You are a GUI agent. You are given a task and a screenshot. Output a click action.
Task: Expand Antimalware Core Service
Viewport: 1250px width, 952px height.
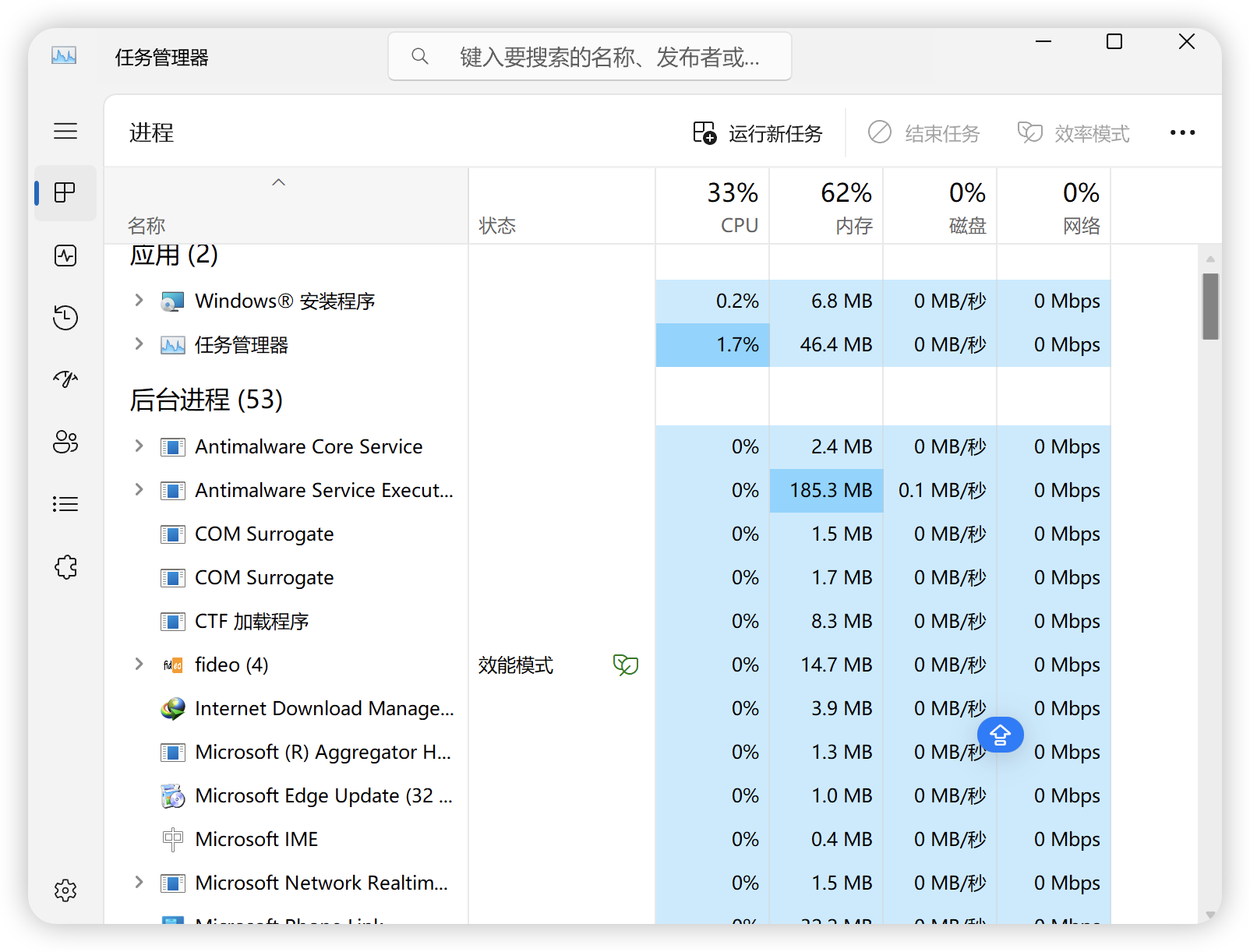(139, 446)
